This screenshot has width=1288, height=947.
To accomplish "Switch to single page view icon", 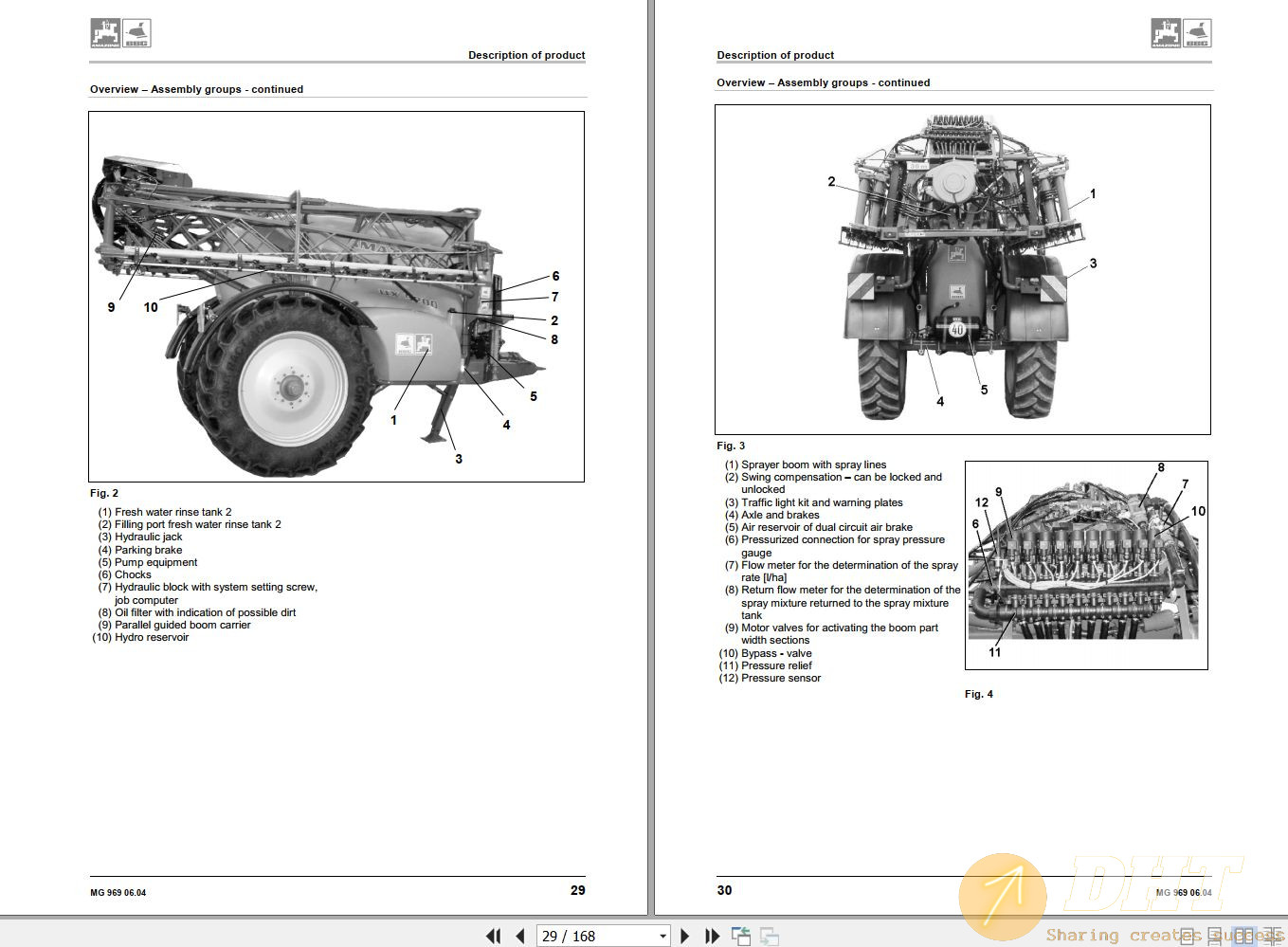I will pyautogui.click(x=1188, y=936).
